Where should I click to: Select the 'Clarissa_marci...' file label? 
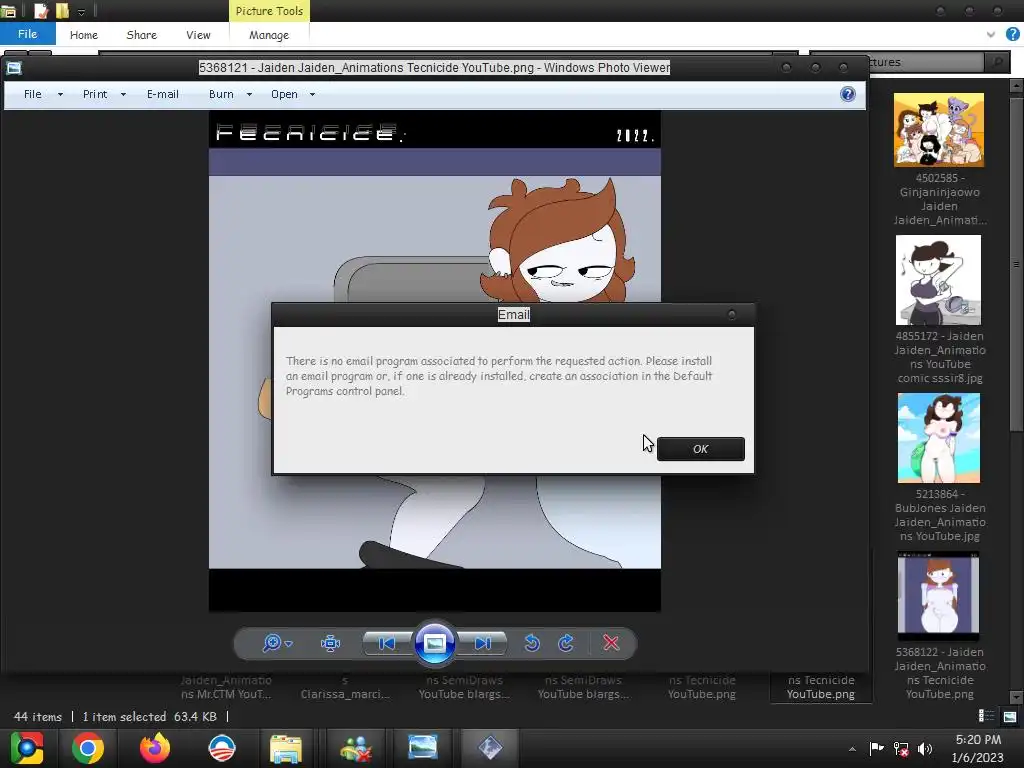click(345, 694)
